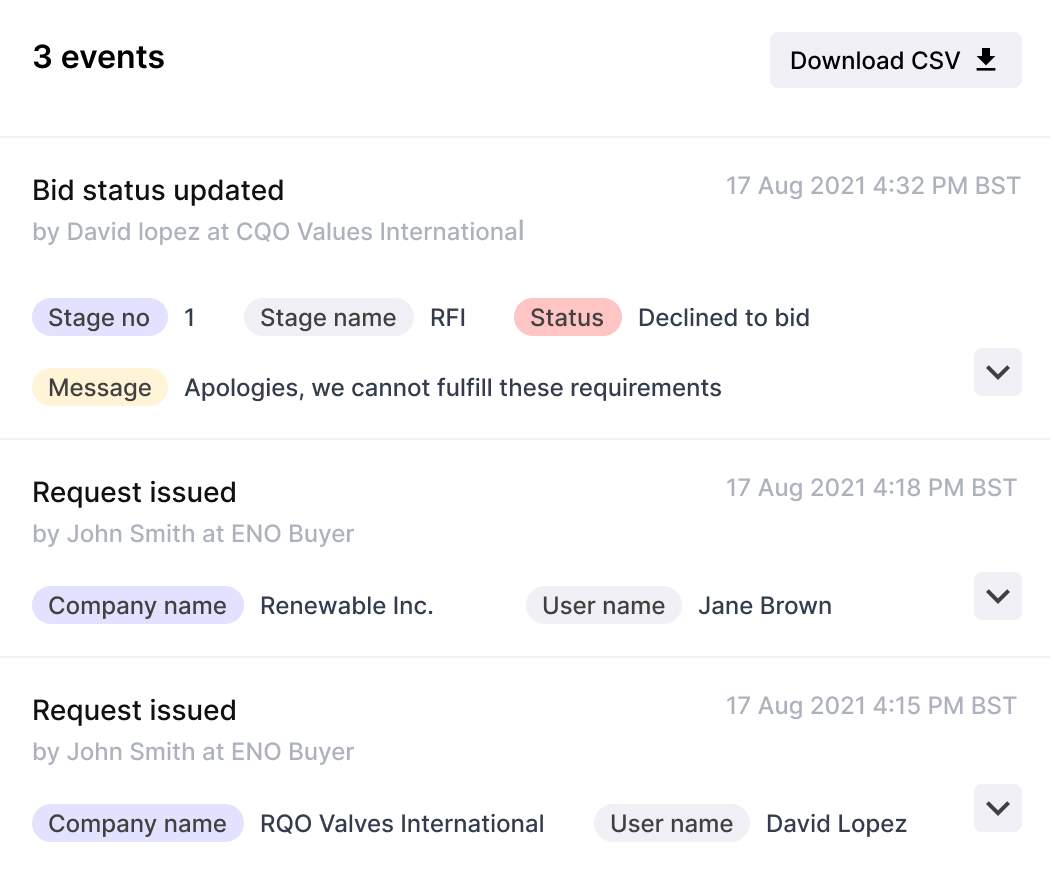Click the 4:15 PM BST timestamp
This screenshot has height=890, width=1054.
pyautogui.click(x=871, y=705)
